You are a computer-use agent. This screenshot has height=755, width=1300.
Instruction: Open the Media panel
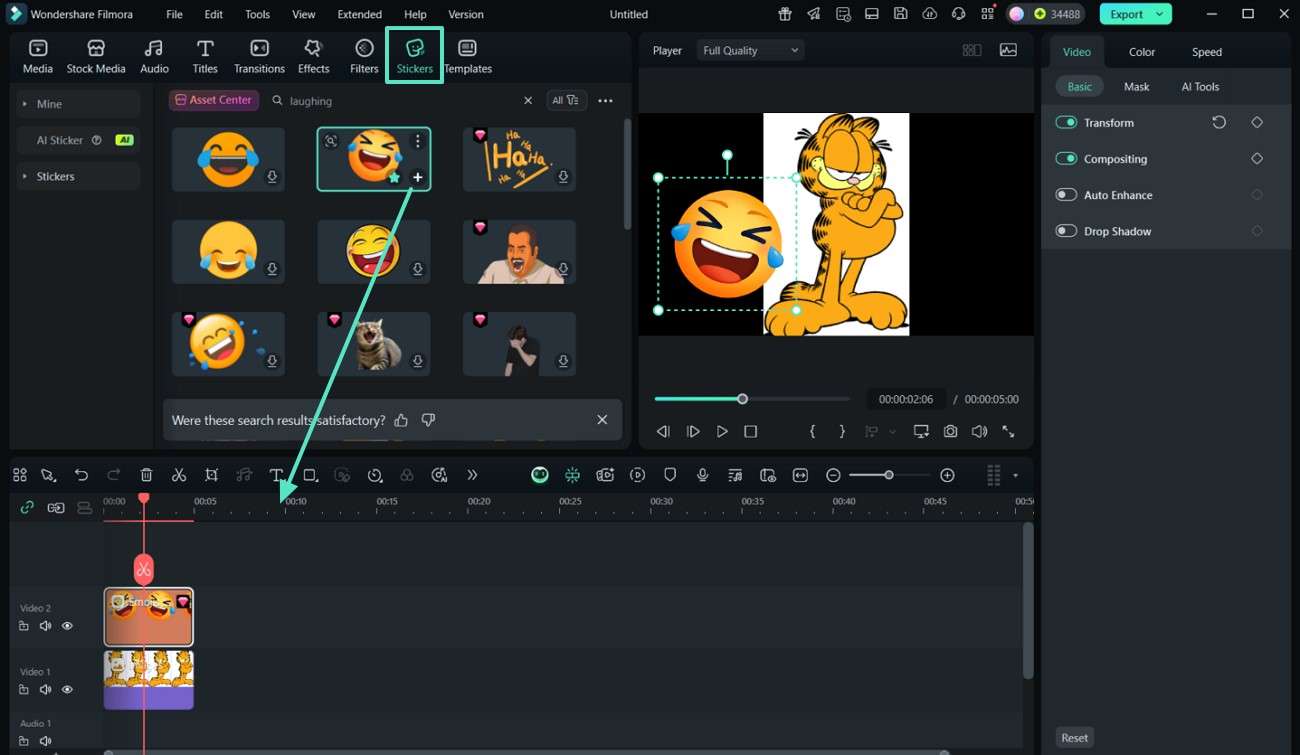click(38, 56)
